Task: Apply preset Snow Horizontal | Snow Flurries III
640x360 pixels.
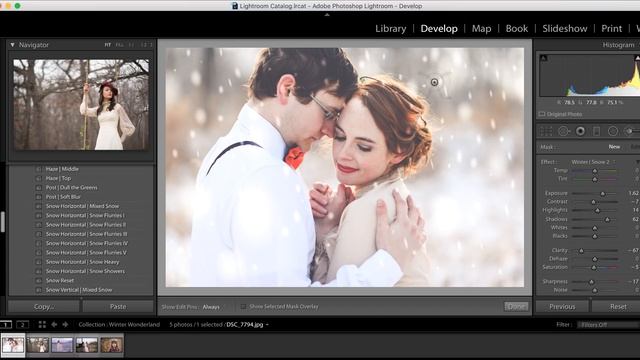Action: tap(87, 234)
